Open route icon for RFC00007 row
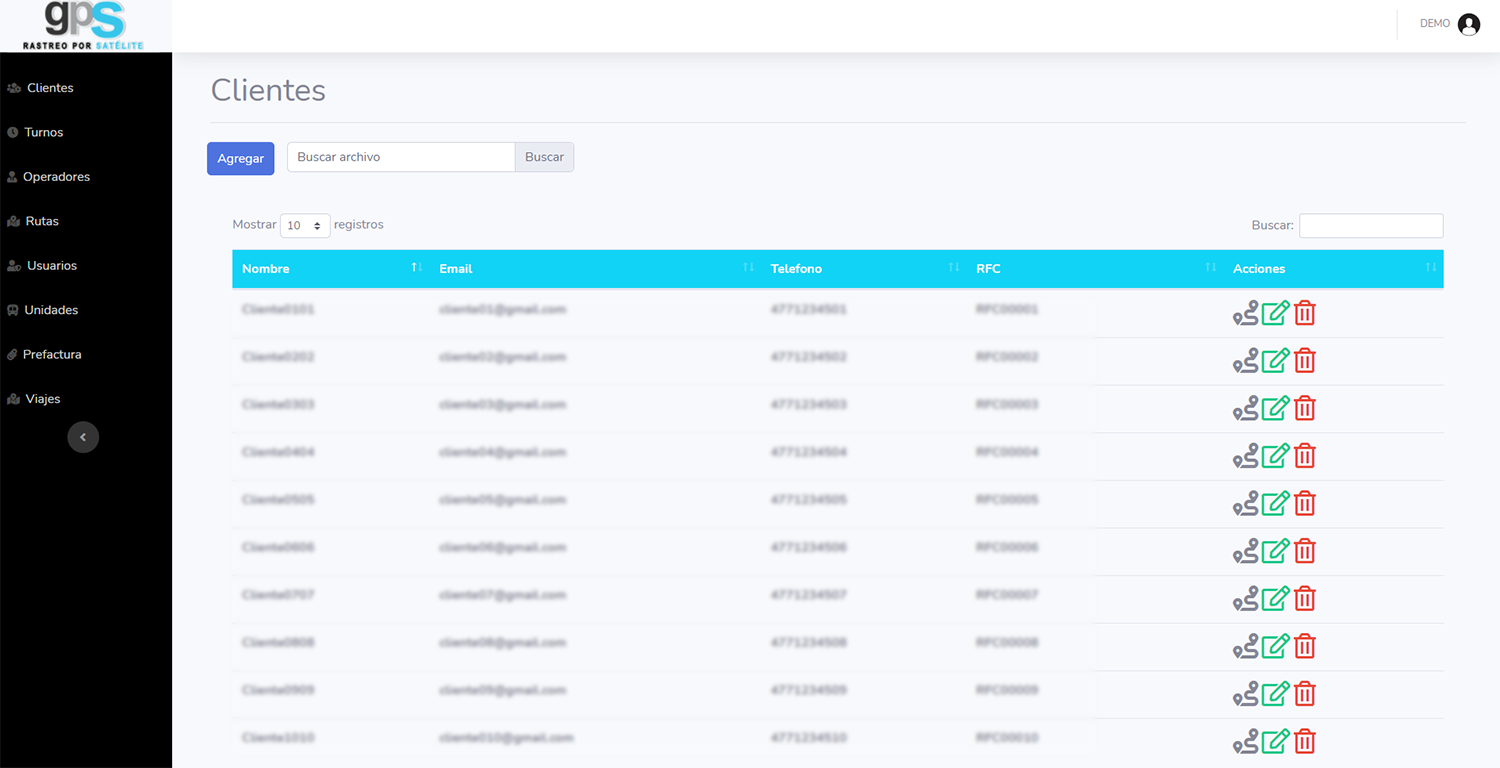This screenshot has height=768, width=1500. pyautogui.click(x=1245, y=599)
